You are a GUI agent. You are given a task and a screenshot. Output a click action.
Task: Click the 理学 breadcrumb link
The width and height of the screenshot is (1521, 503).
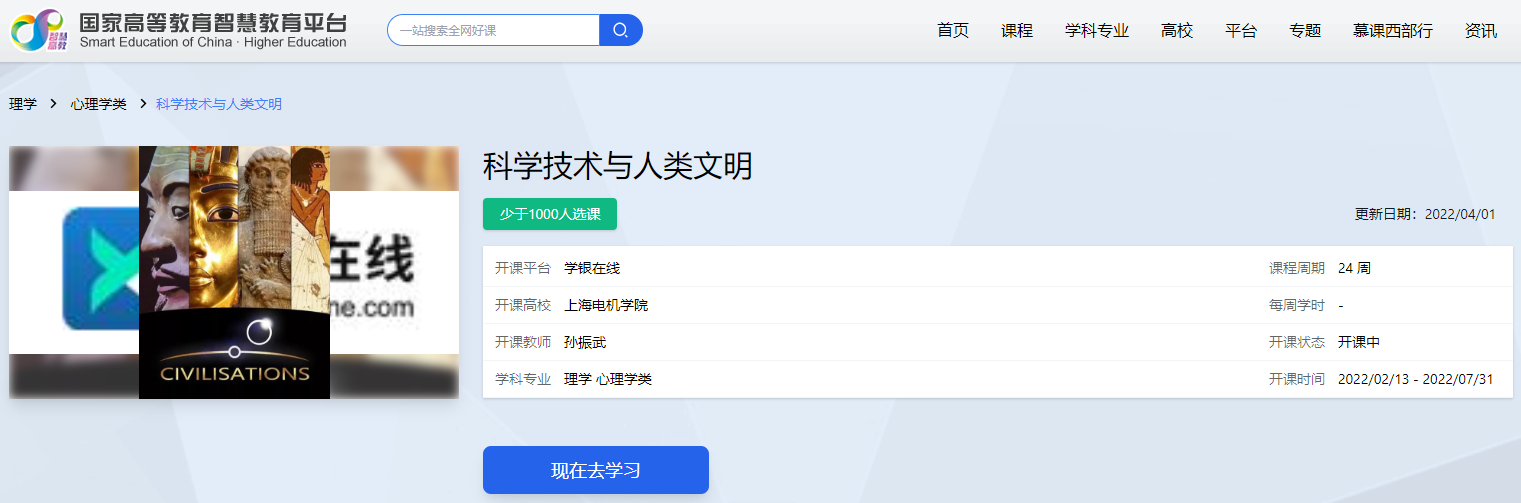23,104
